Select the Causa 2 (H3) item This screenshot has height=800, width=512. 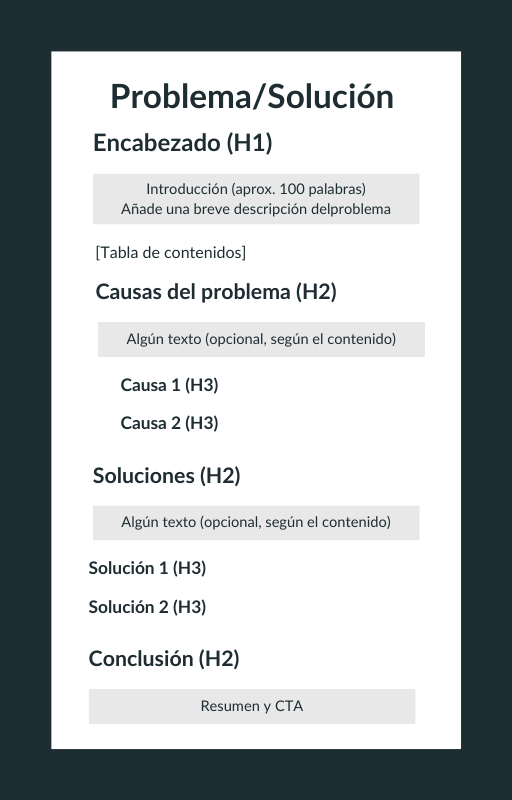169,423
